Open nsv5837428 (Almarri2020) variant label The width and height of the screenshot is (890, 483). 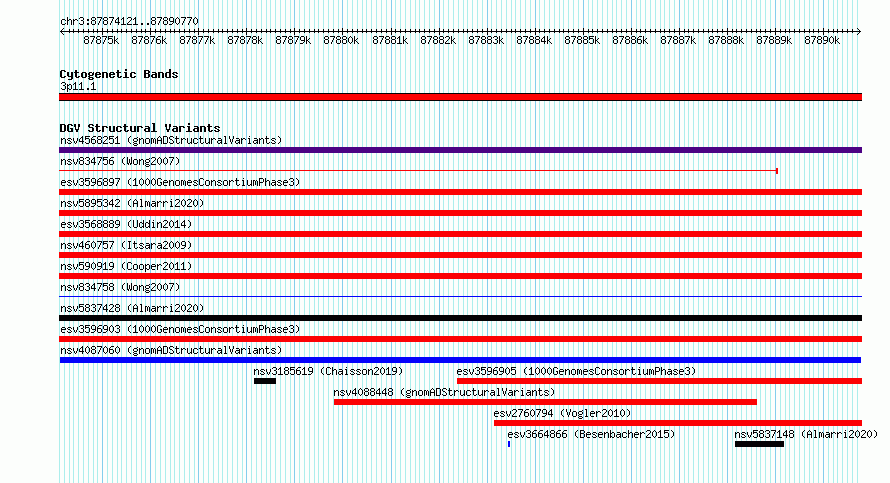point(132,309)
